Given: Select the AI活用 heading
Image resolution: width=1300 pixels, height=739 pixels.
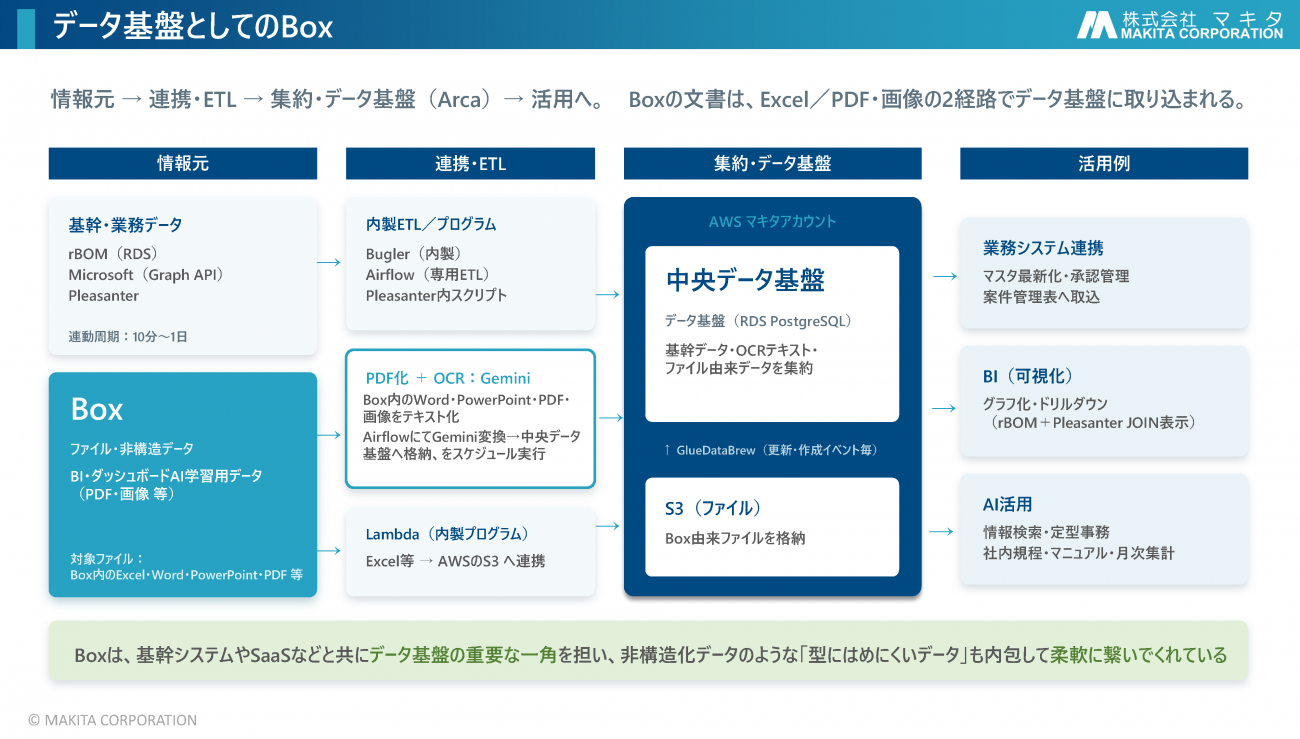Looking at the screenshot, I should (1007, 504).
